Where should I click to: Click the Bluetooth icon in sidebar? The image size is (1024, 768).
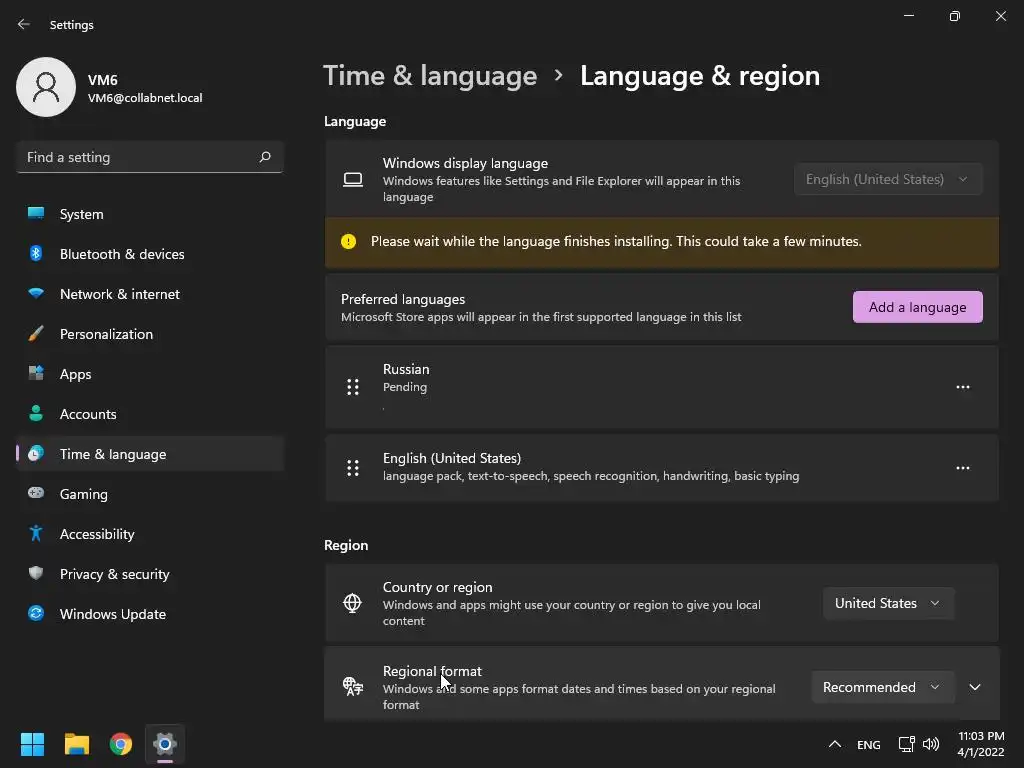tap(36, 253)
